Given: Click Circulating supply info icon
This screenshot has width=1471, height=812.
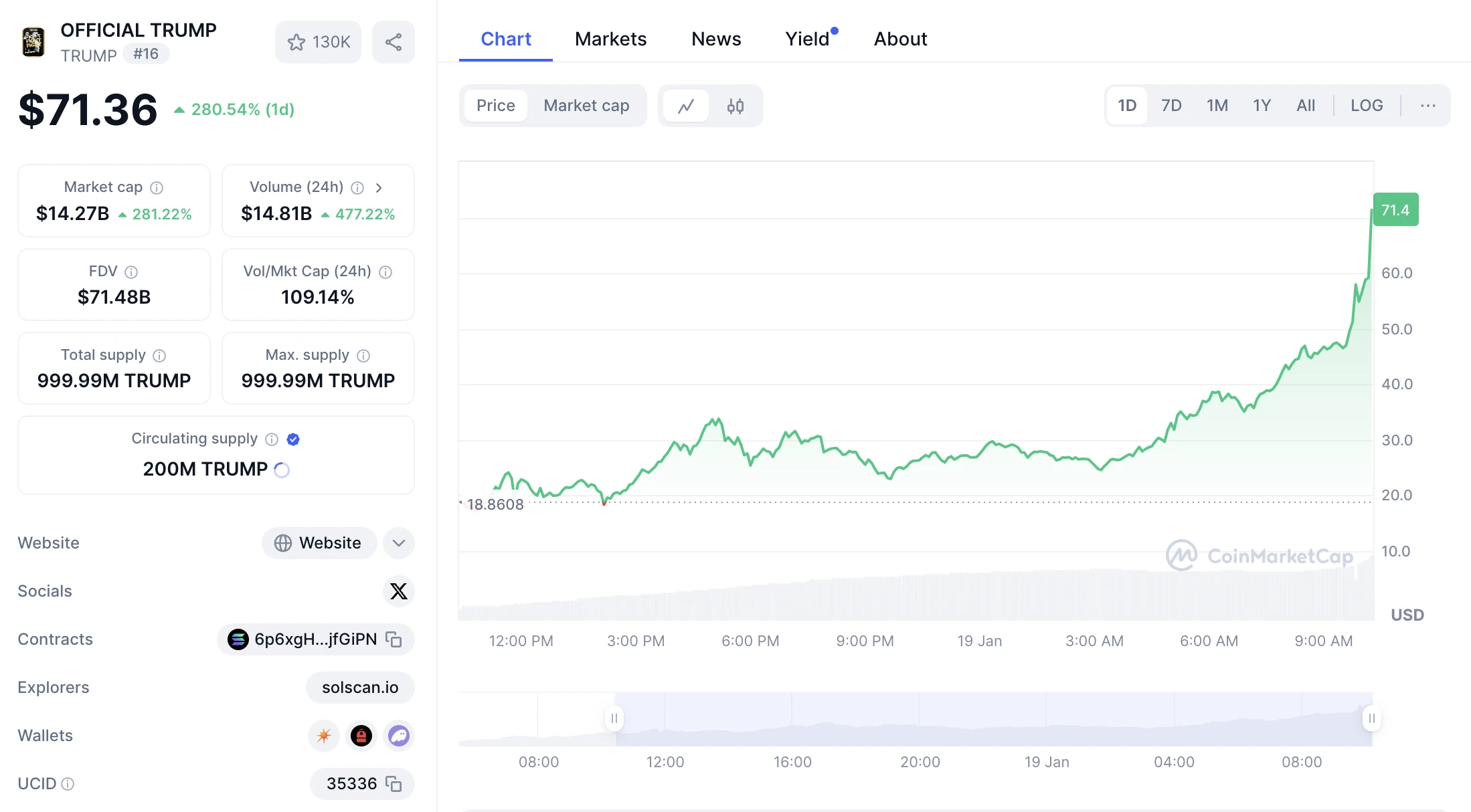Looking at the screenshot, I should [x=272, y=439].
